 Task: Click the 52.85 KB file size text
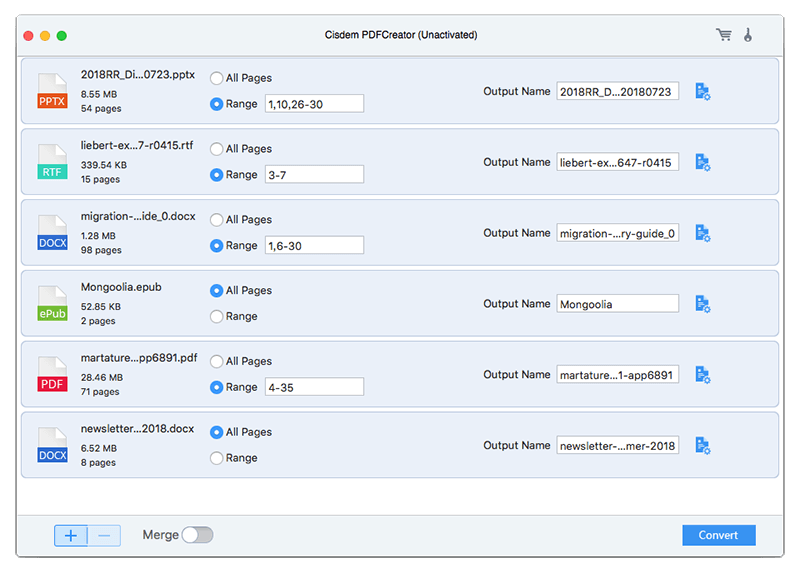[101, 307]
